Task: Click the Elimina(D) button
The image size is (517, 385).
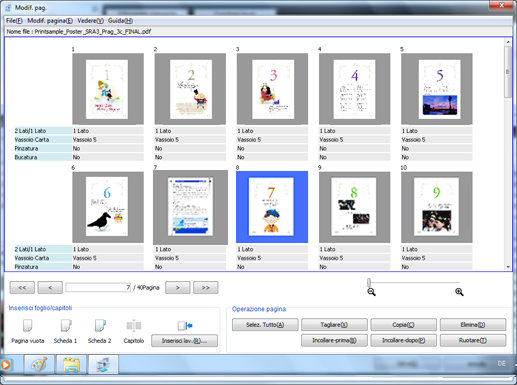Action: click(473, 325)
